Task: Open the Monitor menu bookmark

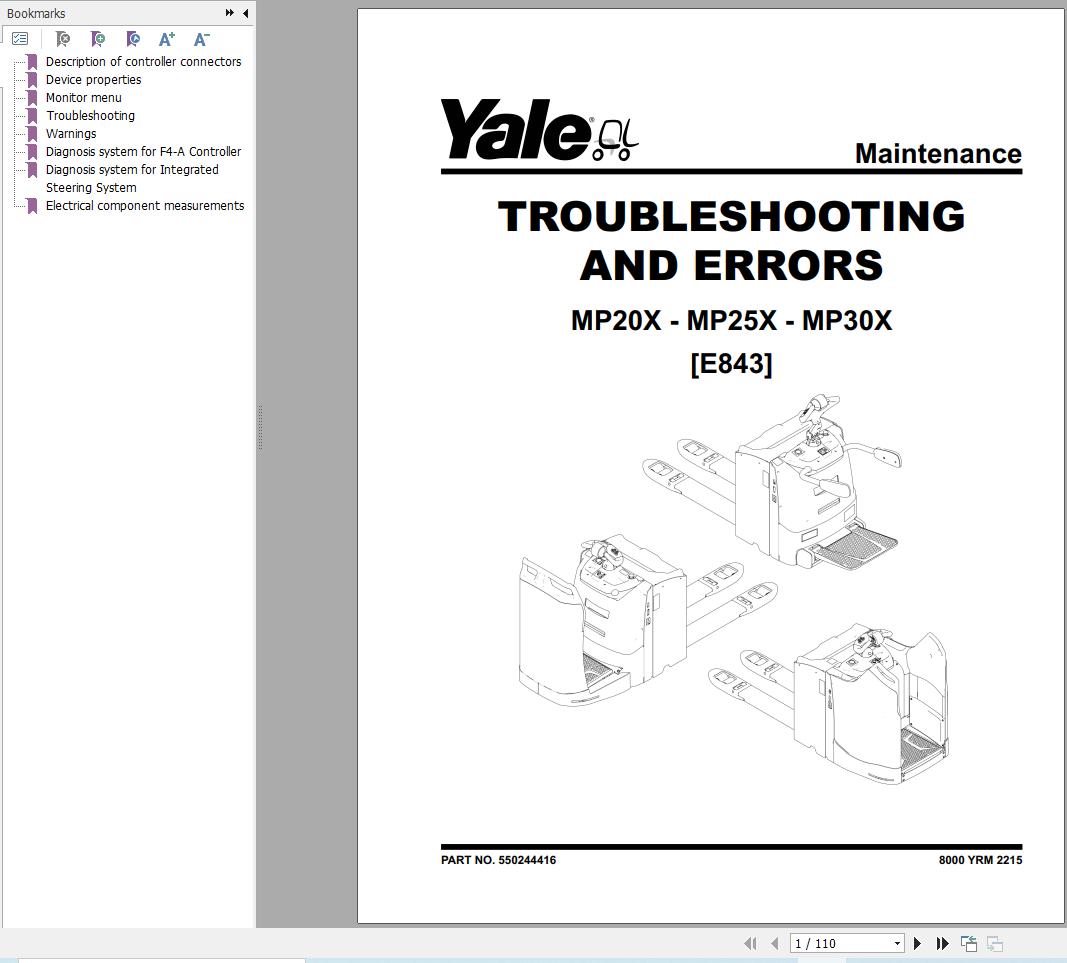Action: 83,97
